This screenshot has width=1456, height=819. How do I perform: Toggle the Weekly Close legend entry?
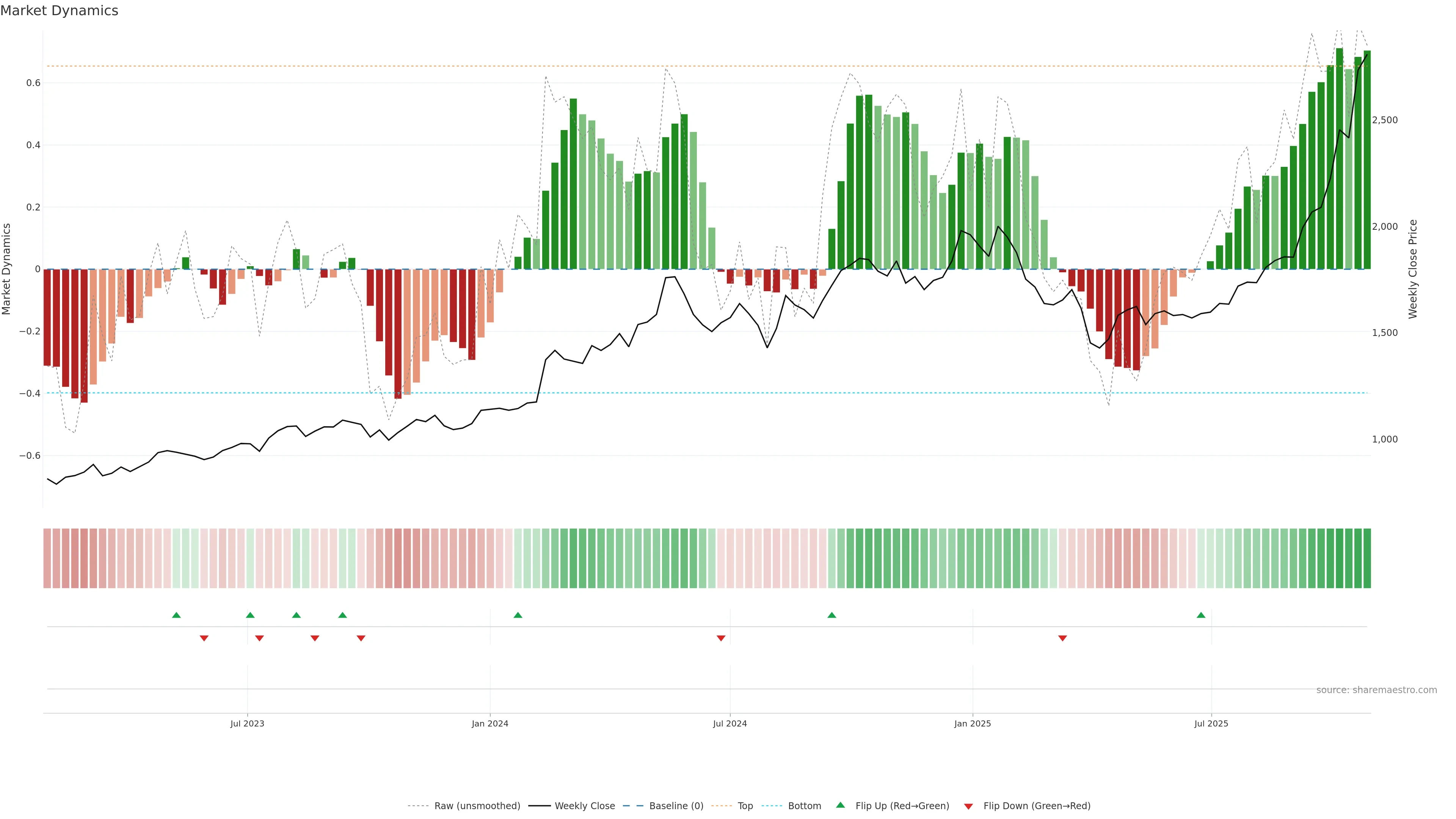coord(584,806)
